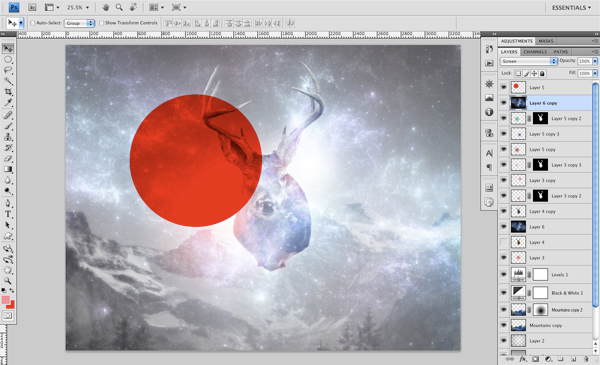The width and height of the screenshot is (600, 365).
Task: Select the Hand tool in the toolbox
Action: (x=8, y=270)
